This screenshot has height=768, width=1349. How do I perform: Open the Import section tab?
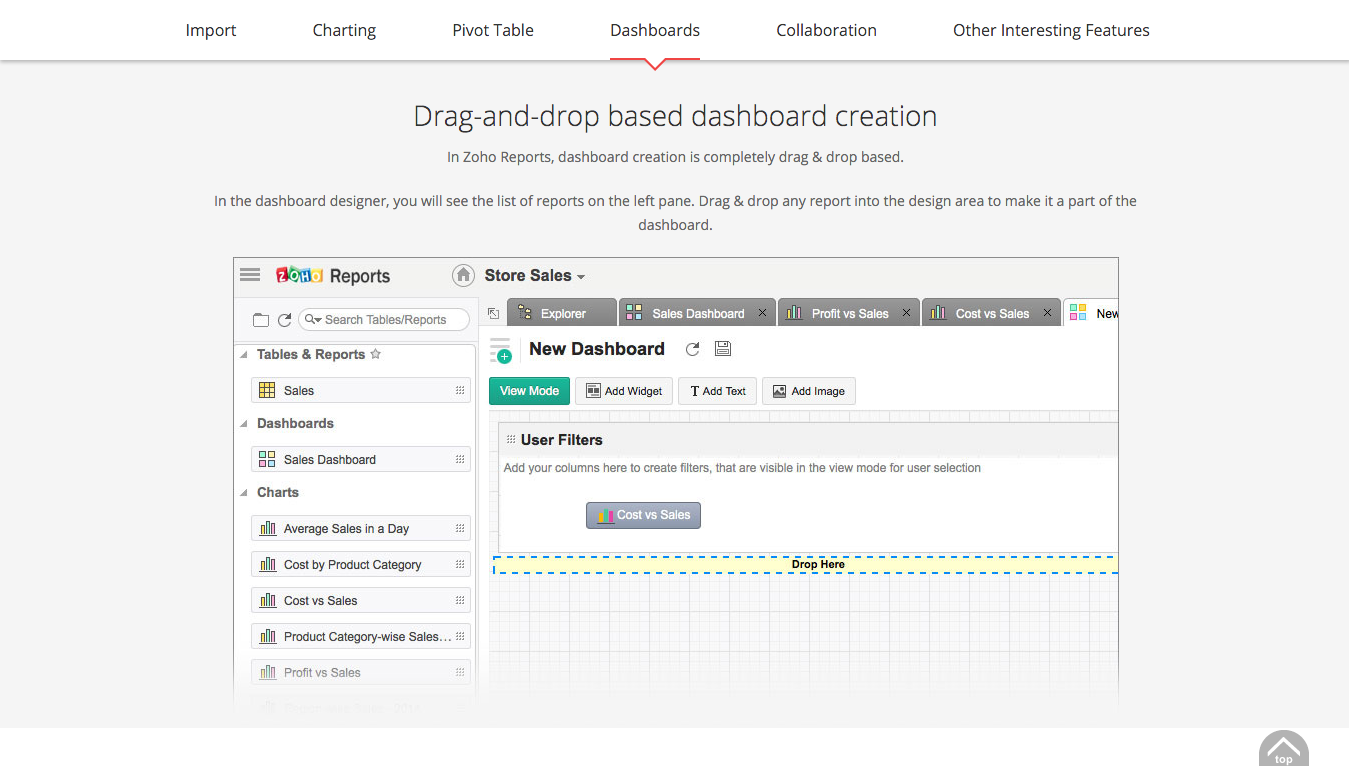[x=211, y=30]
